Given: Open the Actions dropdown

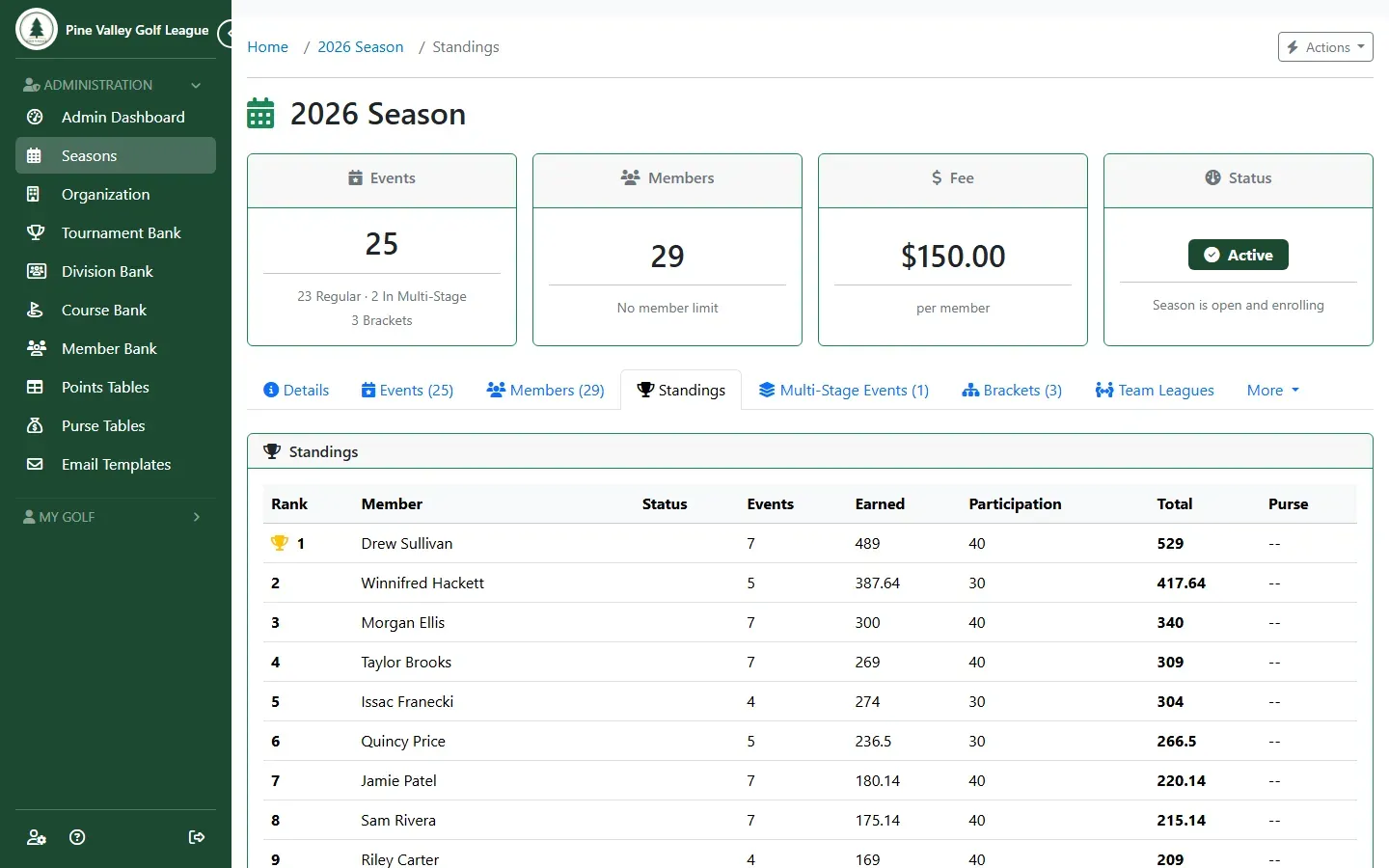Looking at the screenshot, I should (x=1325, y=47).
